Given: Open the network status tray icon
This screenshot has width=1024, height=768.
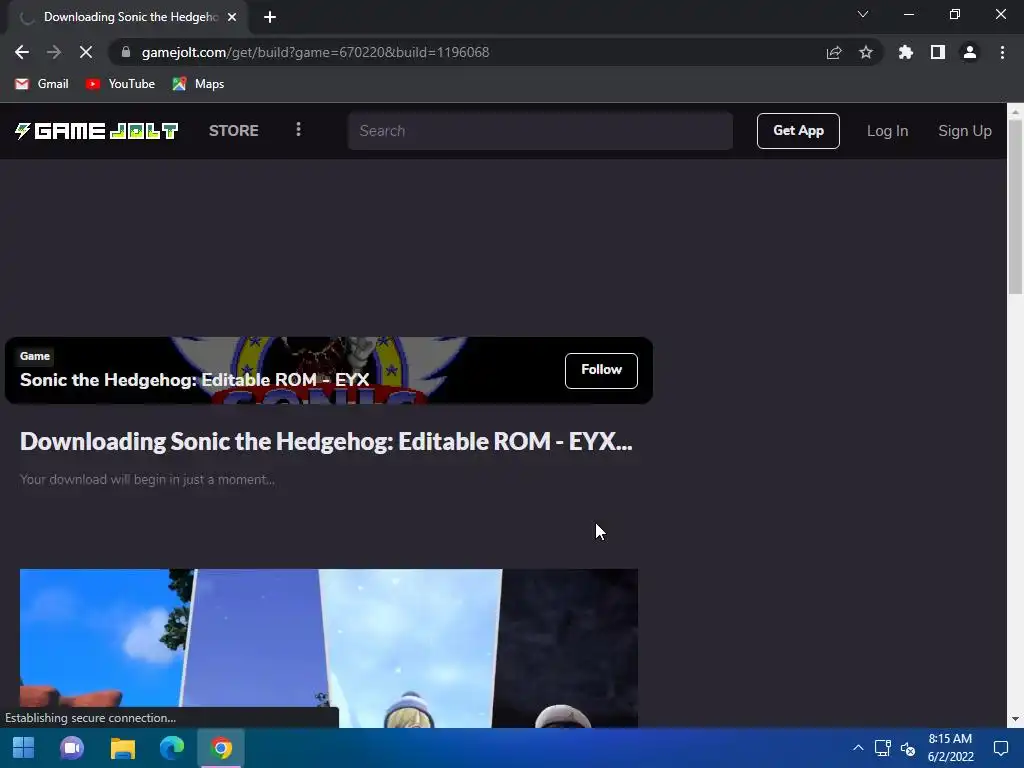Looking at the screenshot, I should [883, 748].
